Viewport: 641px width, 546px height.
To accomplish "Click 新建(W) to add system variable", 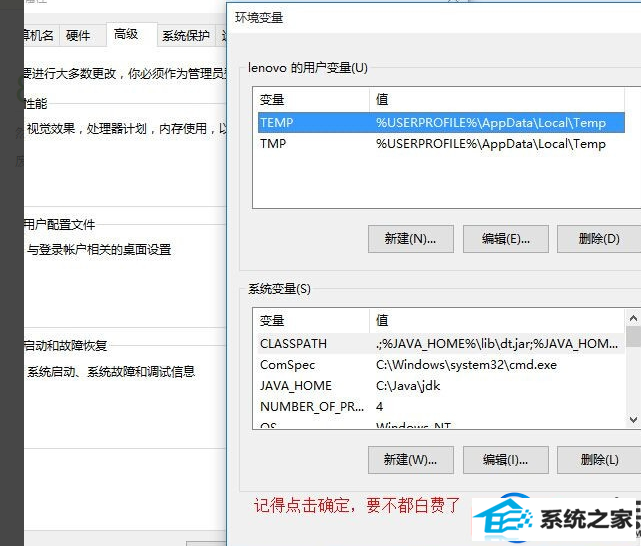I will pyautogui.click(x=410, y=460).
